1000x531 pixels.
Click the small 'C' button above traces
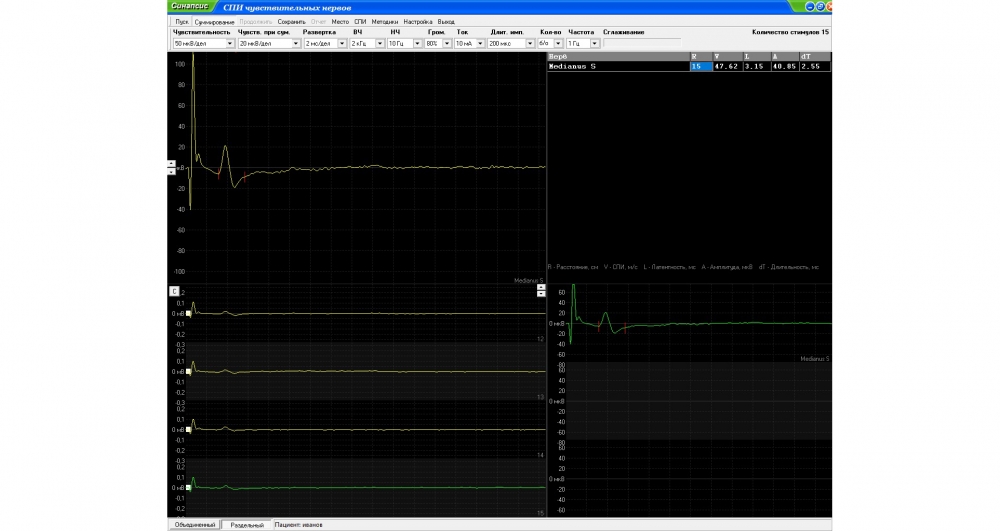tap(173, 291)
